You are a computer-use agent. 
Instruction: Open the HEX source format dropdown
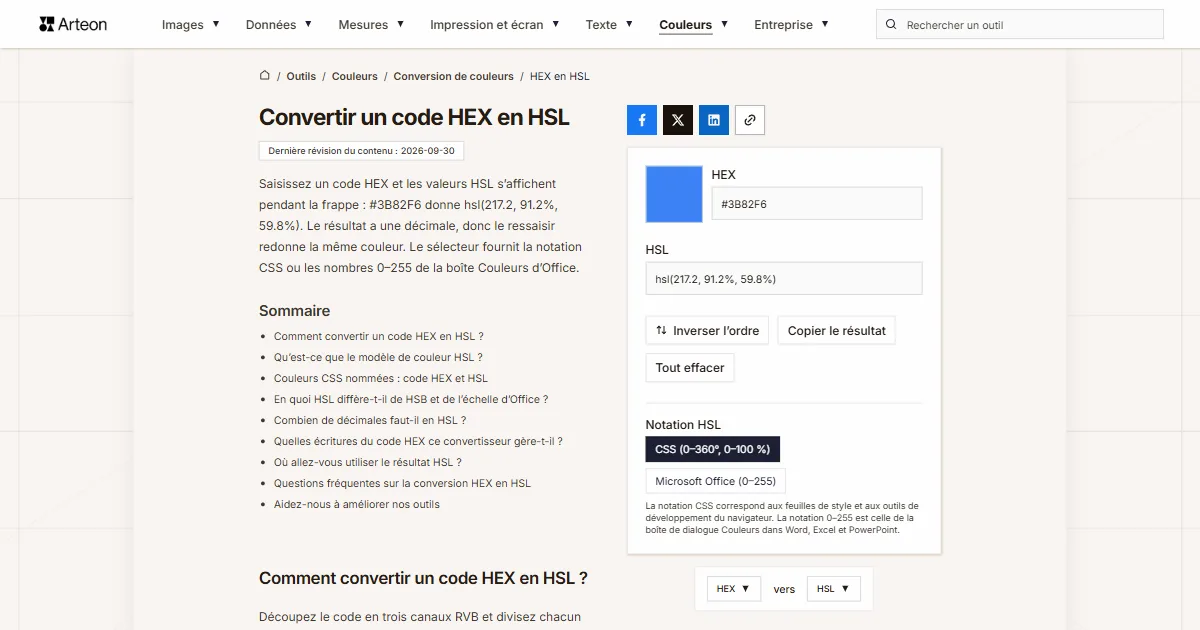point(734,589)
